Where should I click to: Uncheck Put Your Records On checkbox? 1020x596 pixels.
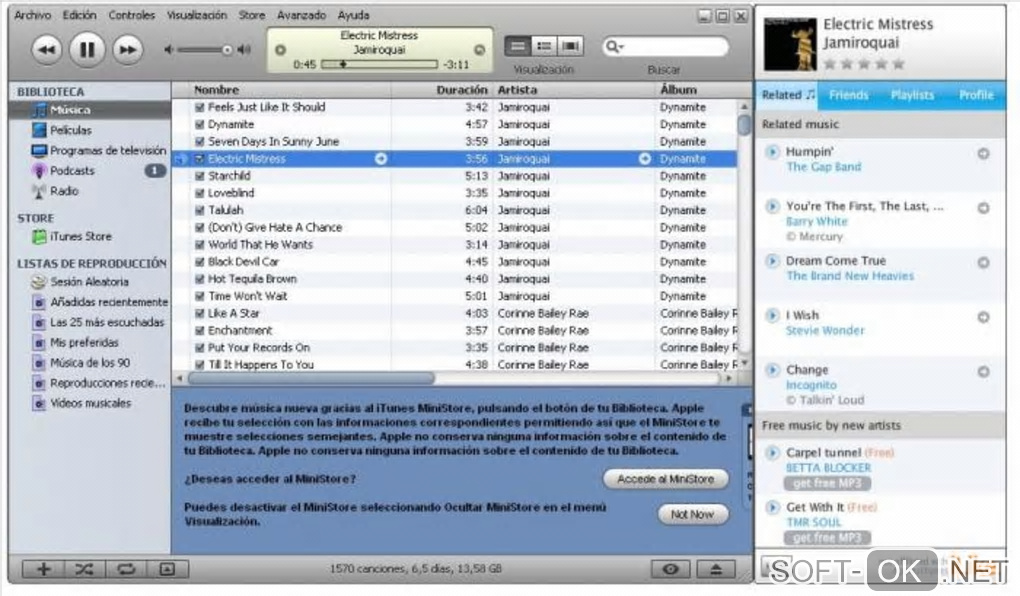(x=200, y=347)
